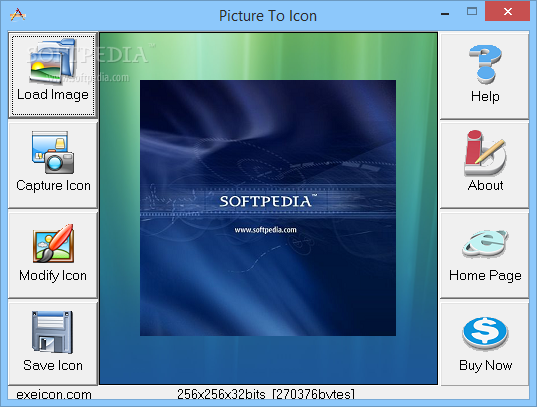The image size is (537, 407).
Task: Click the About button label
Action: (485, 185)
